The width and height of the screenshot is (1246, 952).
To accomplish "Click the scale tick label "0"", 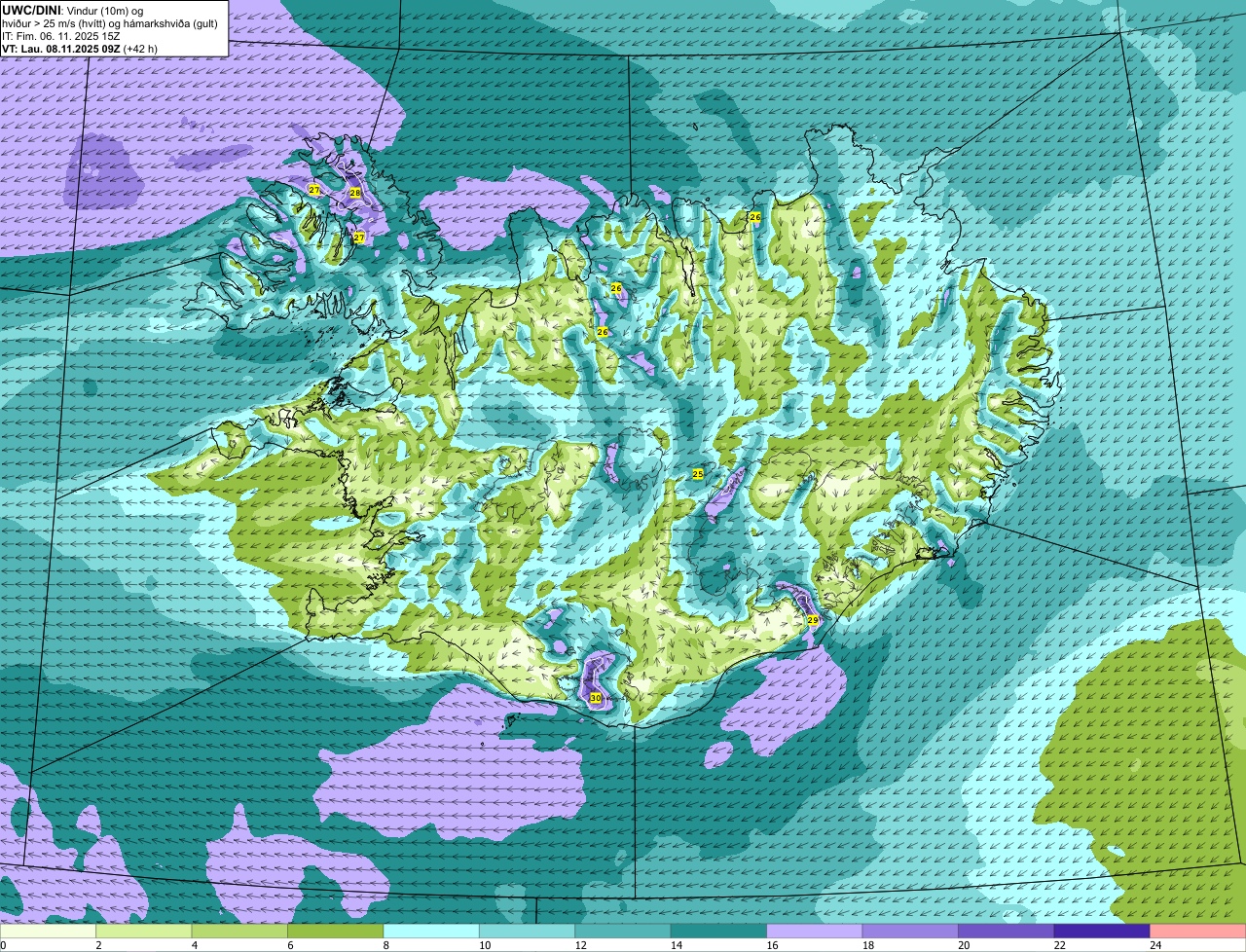I will [x=3, y=944].
